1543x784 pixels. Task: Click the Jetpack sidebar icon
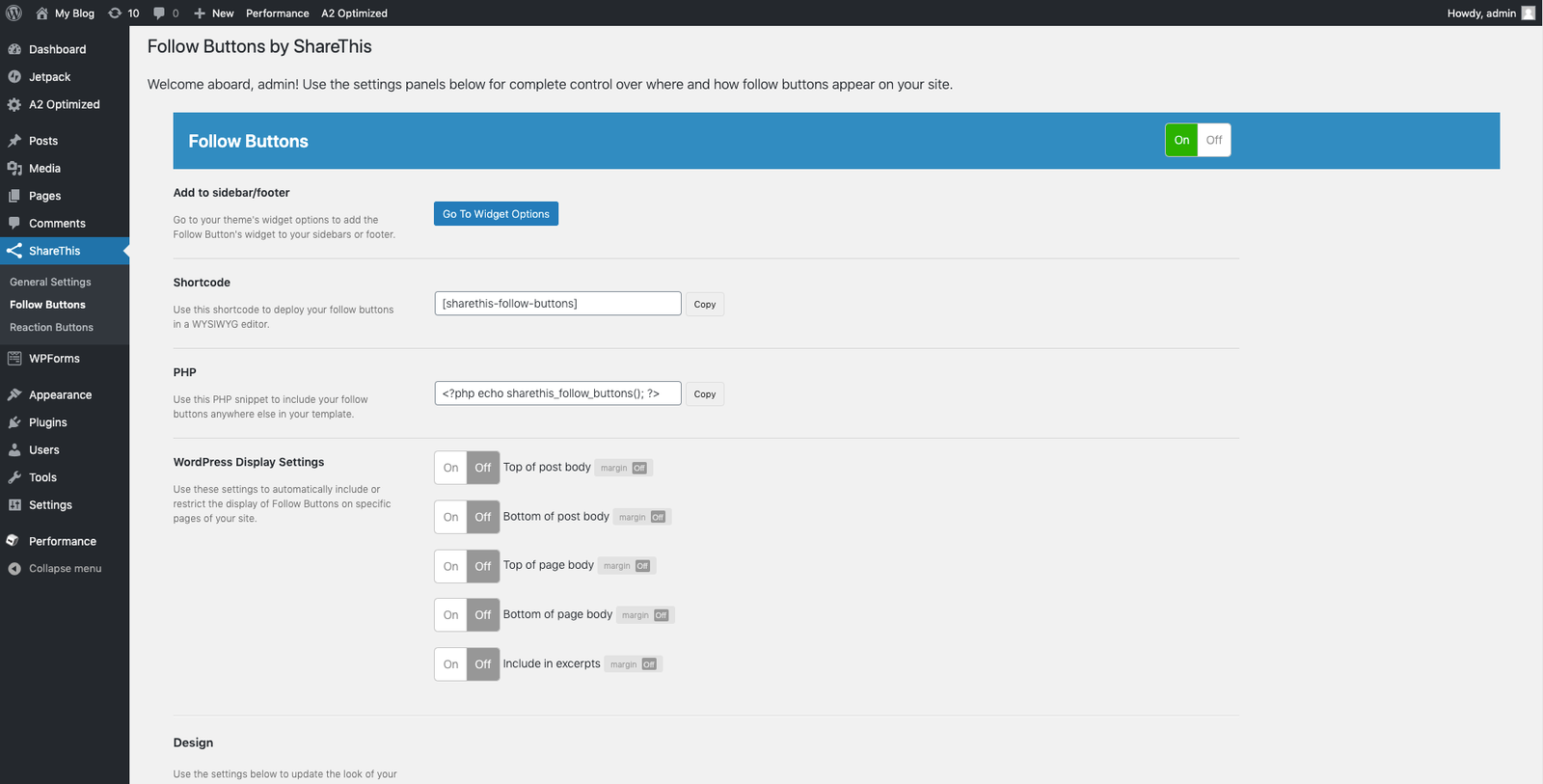click(14, 77)
